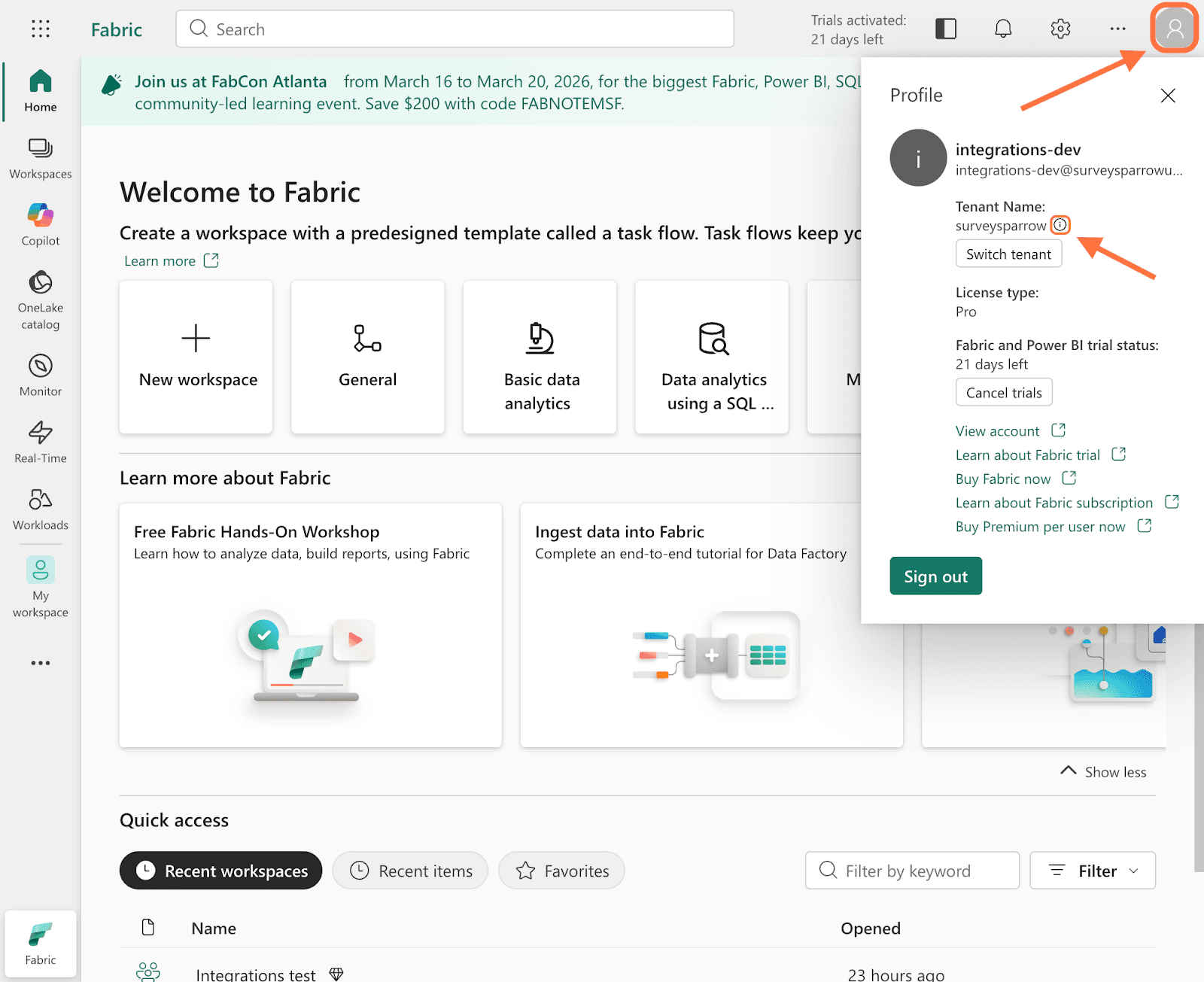This screenshot has width=1204, height=982.
Task: Open the OneLake catalog sidebar icon
Action: pos(41,299)
